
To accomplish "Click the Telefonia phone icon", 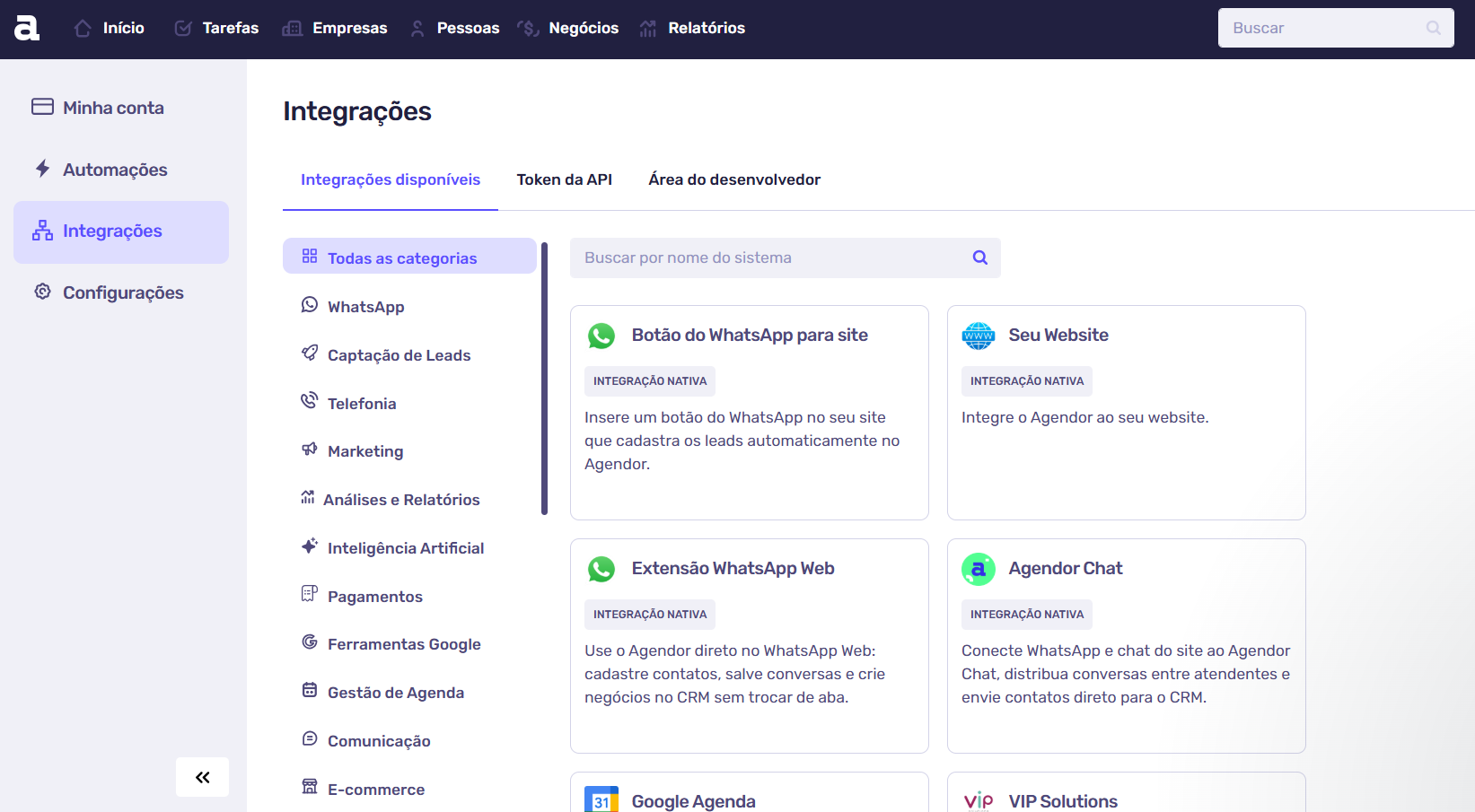I will tap(309, 402).
